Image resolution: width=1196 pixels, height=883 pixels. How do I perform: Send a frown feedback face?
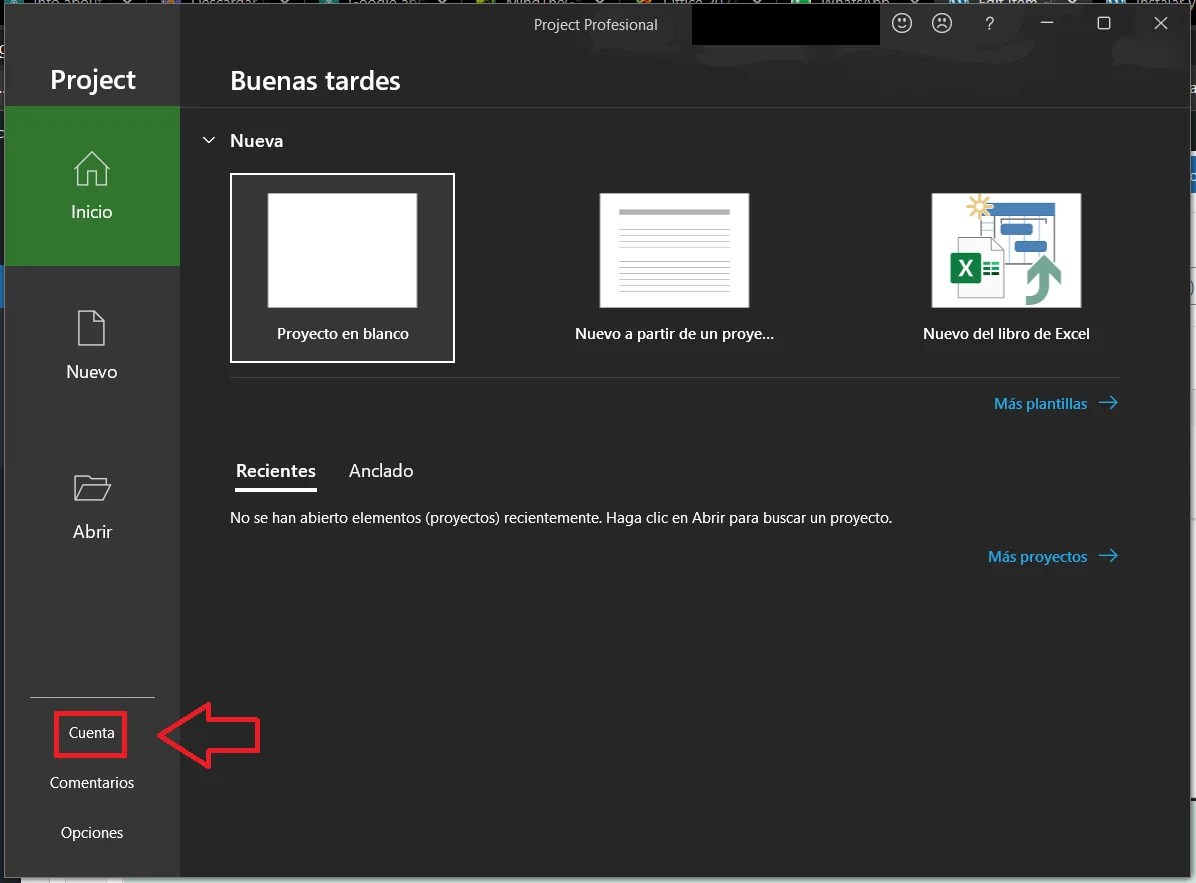[x=942, y=24]
